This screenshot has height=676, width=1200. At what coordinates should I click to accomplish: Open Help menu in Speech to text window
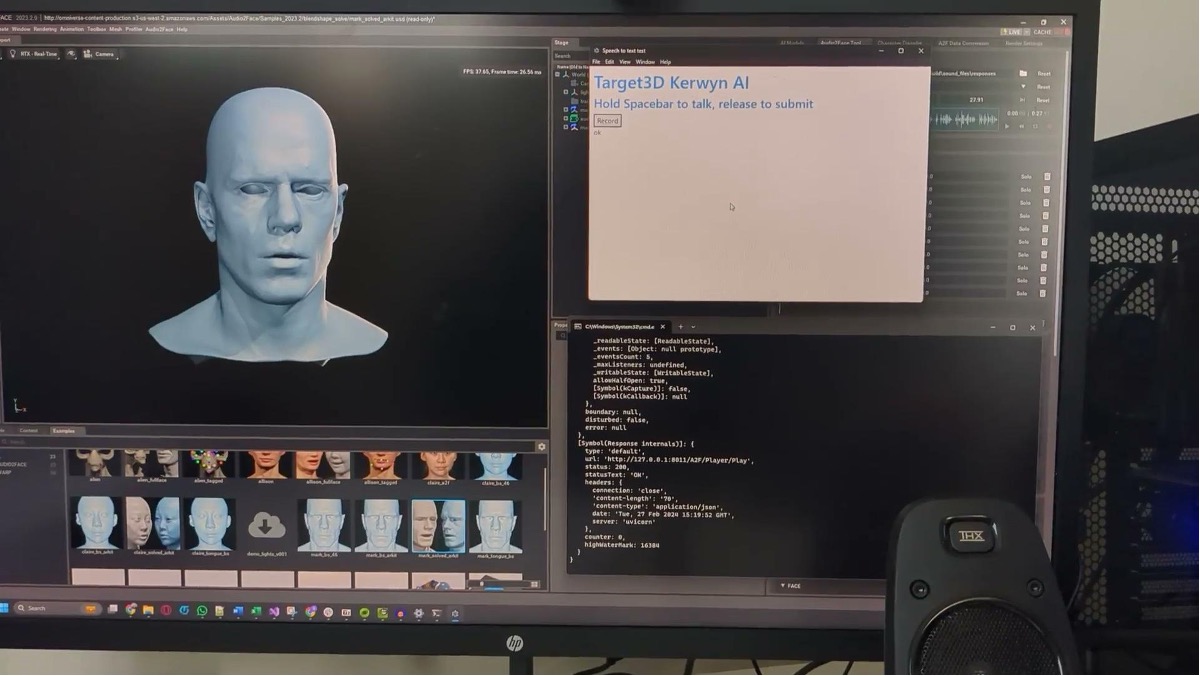point(665,62)
